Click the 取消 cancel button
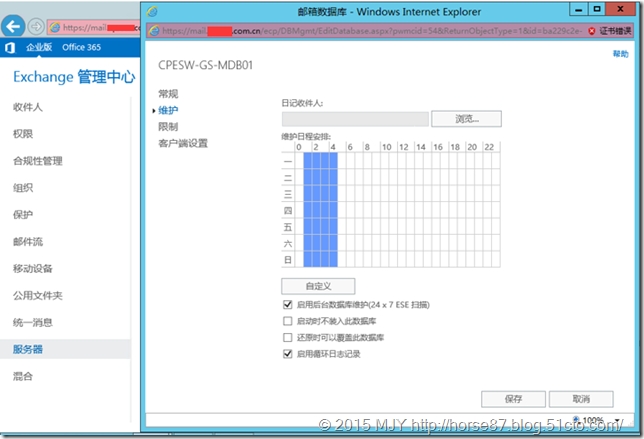The image size is (644, 439). [x=581, y=398]
